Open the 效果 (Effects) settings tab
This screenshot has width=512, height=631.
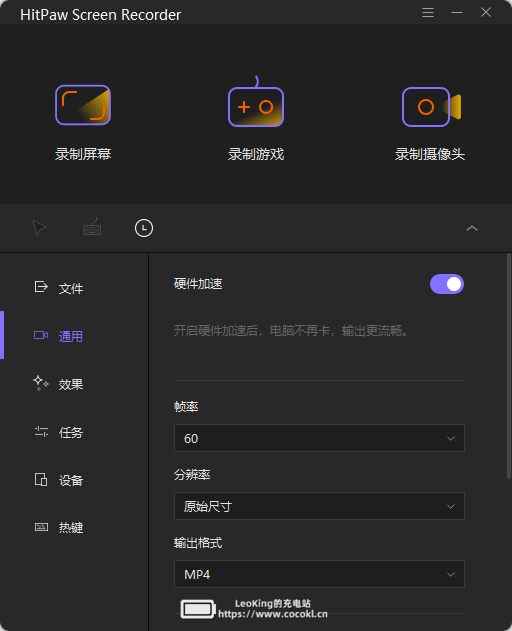[x=74, y=384]
